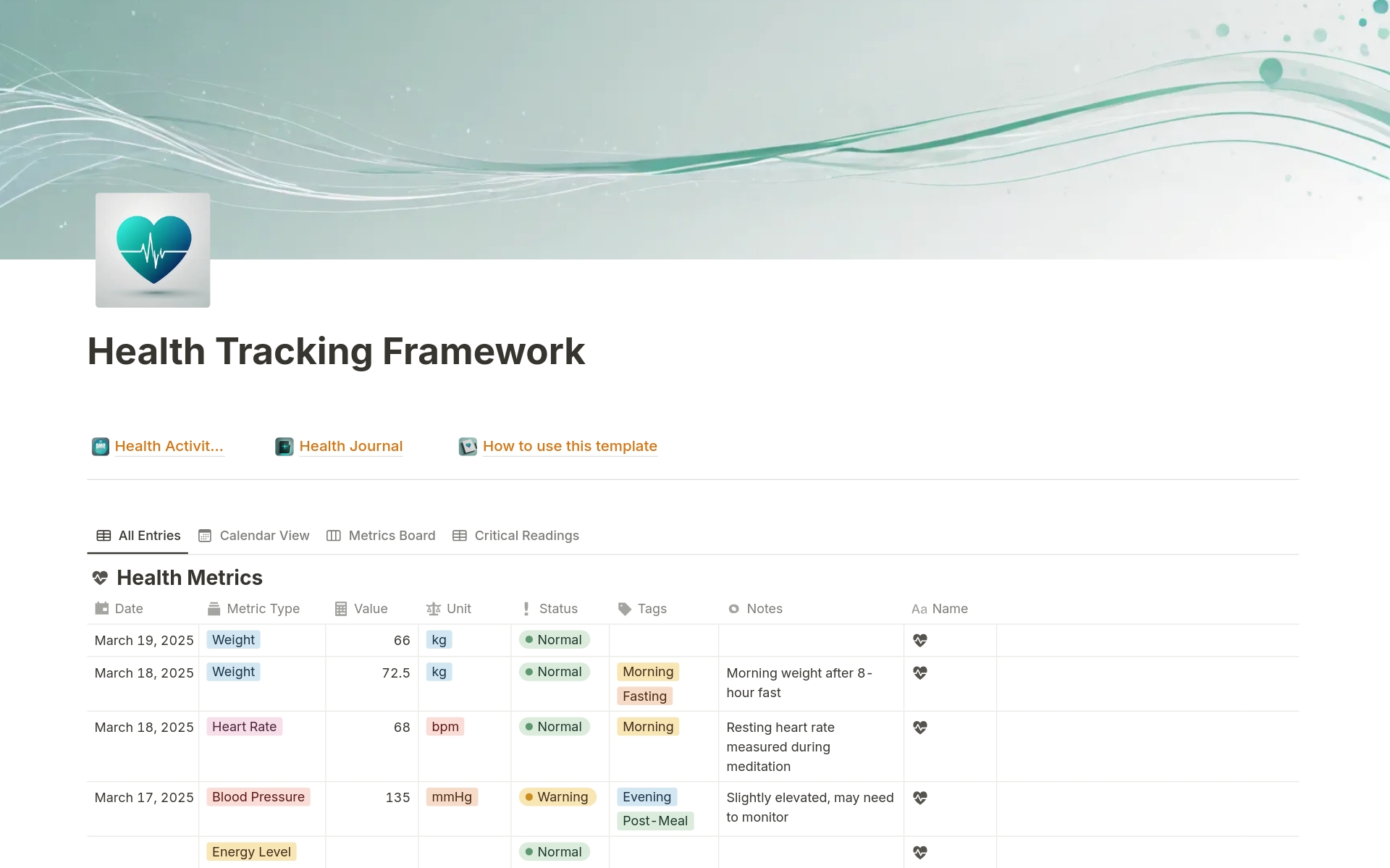This screenshot has width=1390, height=868.
Task: Click the Status column exclamation icon
Action: click(x=526, y=609)
